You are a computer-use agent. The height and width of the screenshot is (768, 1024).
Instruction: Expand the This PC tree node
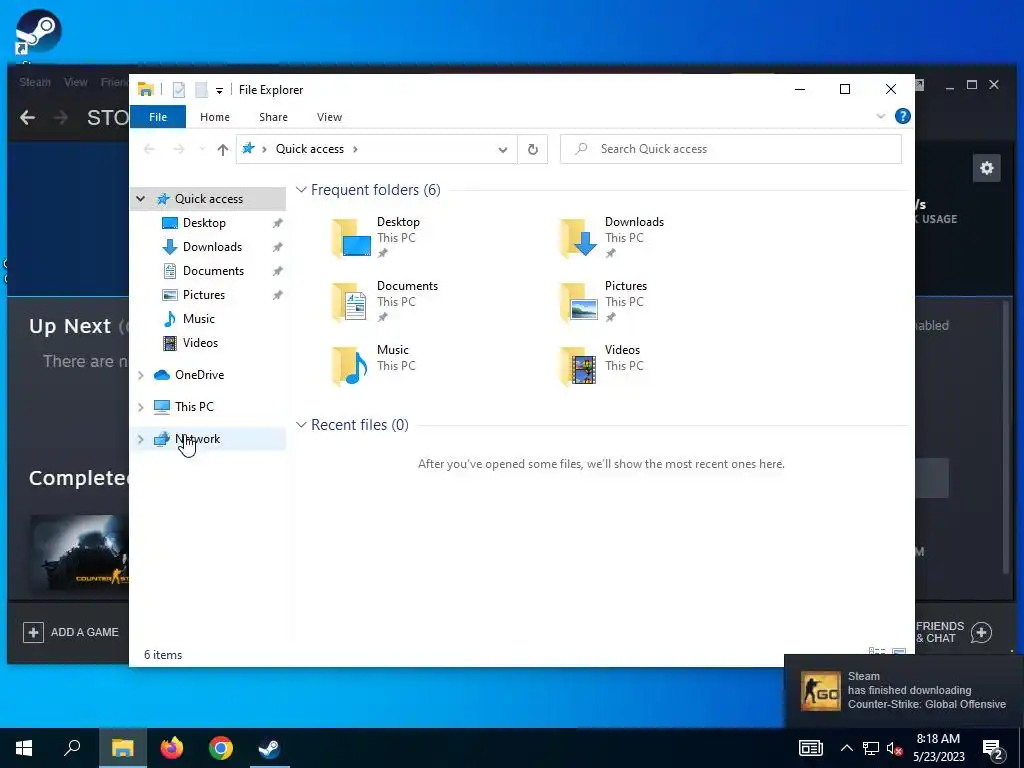pos(140,407)
